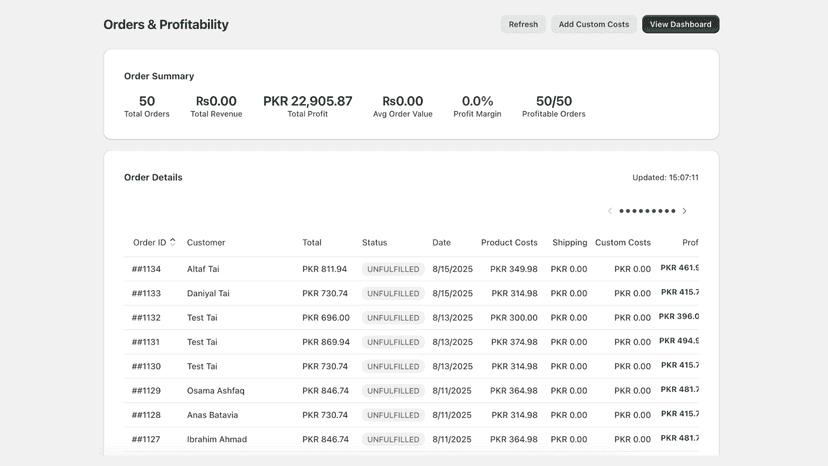Viewport: 828px width, 466px height.
Task: Select customer Anas Batavia
Action: pos(212,415)
